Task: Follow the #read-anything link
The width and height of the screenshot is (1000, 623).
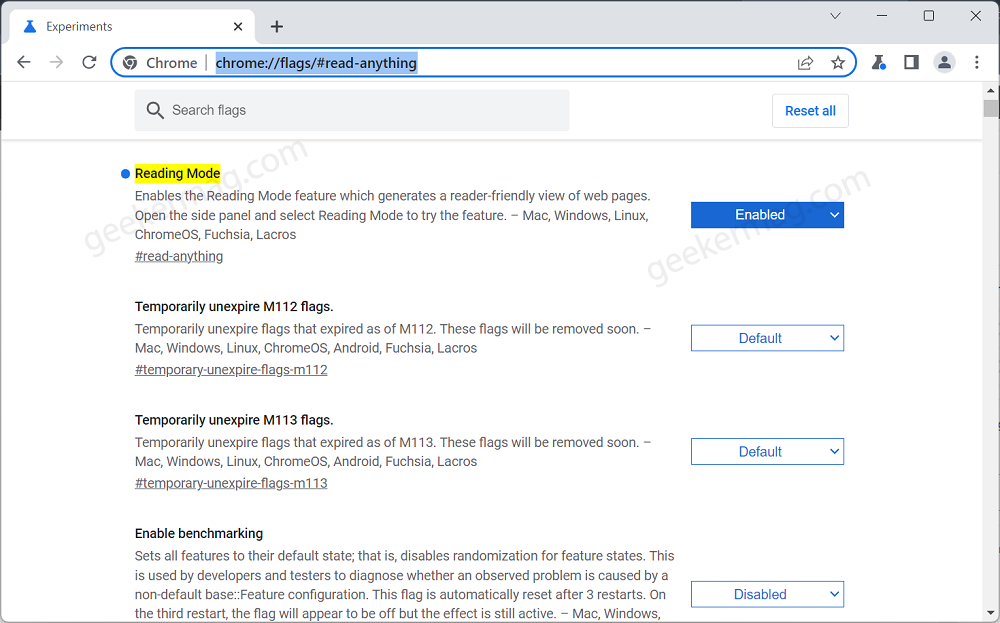Action: pyautogui.click(x=179, y=256)
